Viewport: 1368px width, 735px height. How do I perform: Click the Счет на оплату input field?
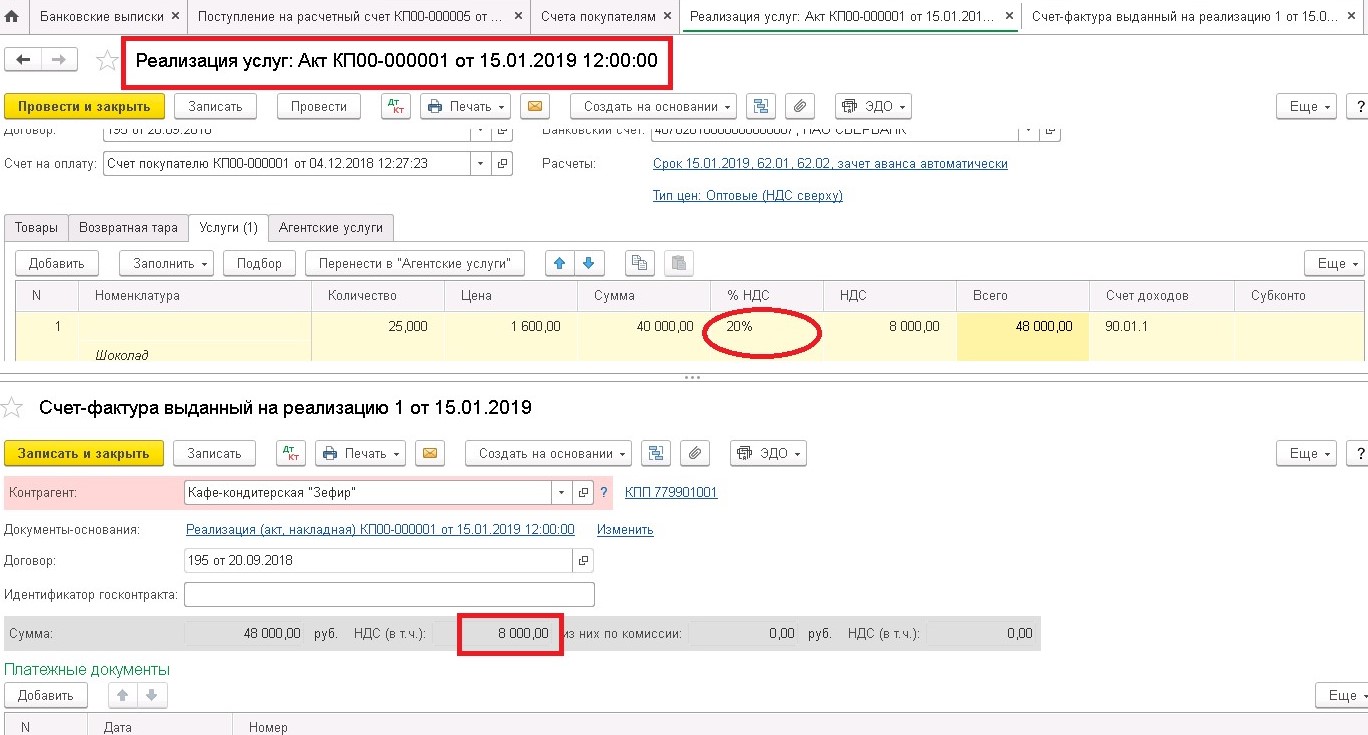click(x=286, y=164)
